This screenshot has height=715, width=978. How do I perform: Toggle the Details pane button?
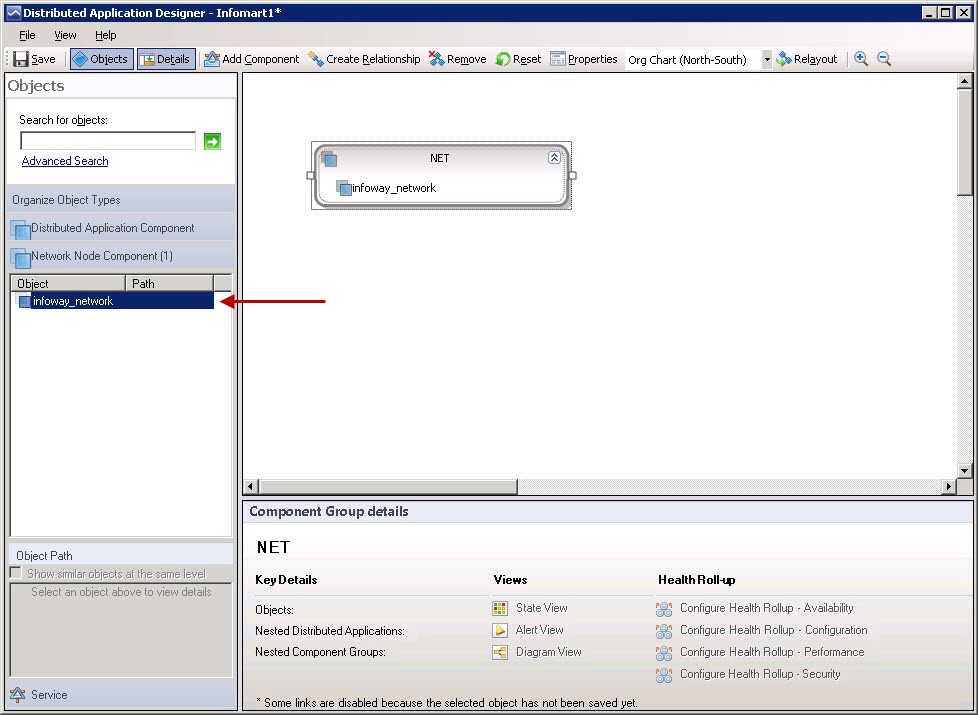click(166, 59)
